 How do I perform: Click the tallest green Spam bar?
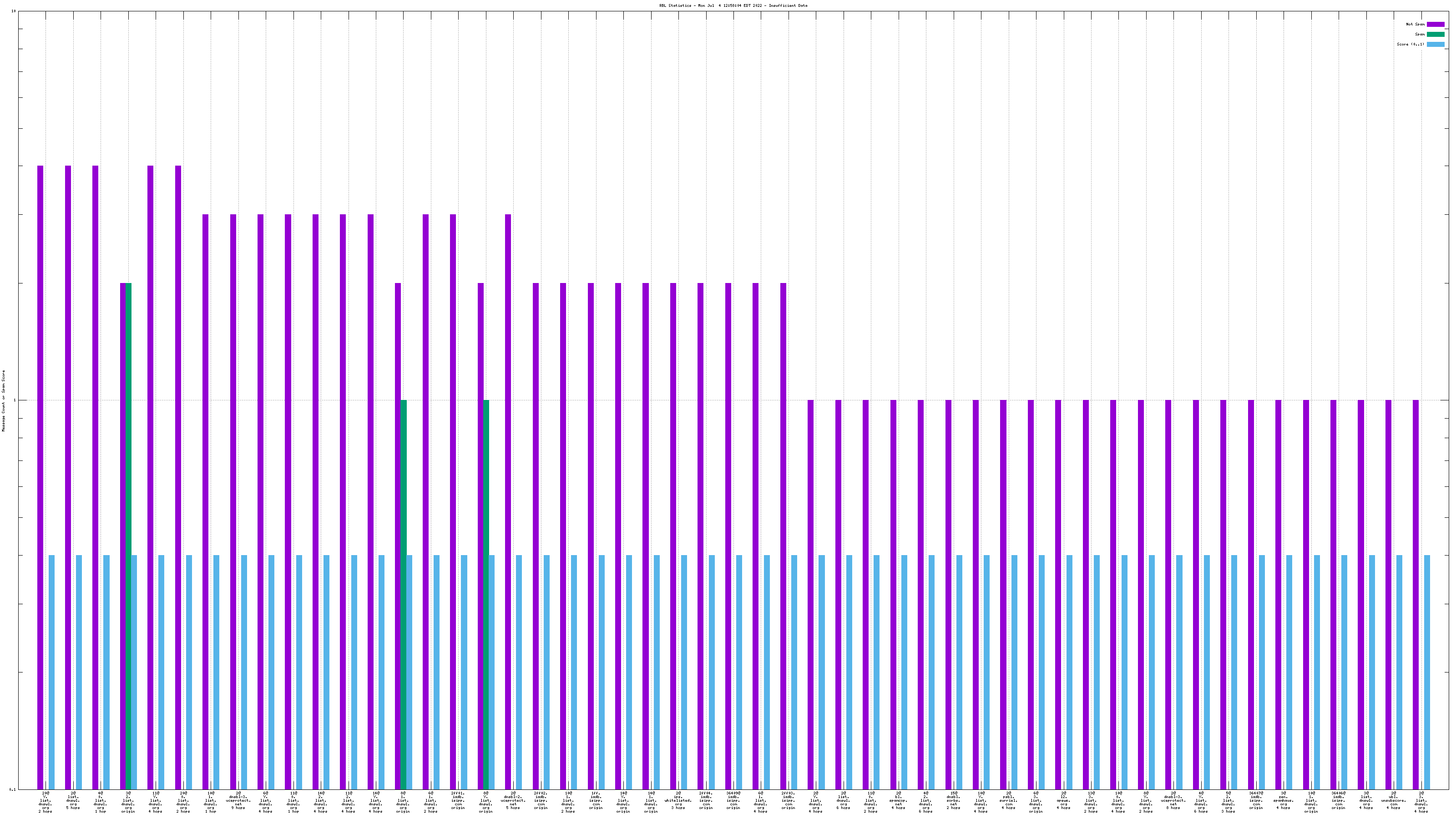pos(129,535)
